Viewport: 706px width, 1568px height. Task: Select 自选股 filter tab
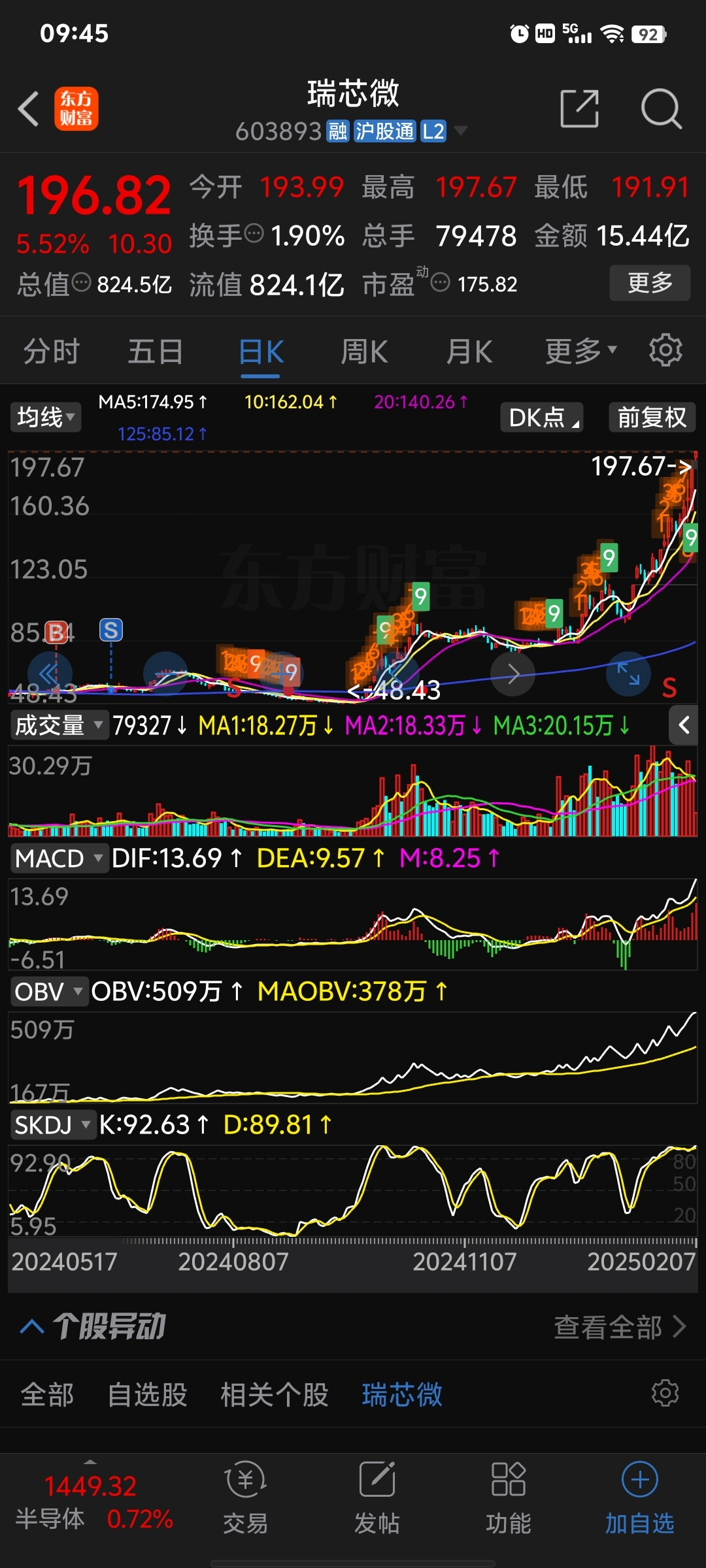click(147, 1394)
